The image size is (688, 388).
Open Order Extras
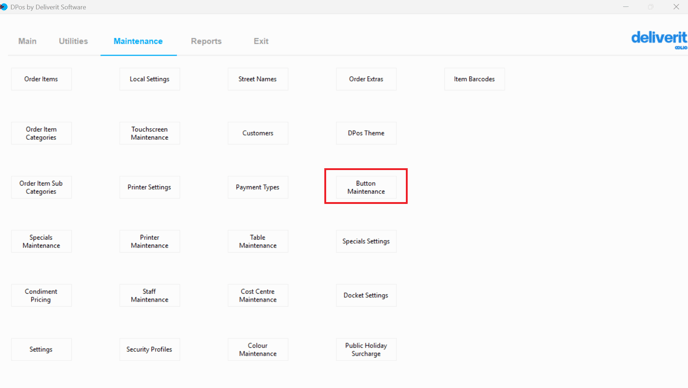[x=366, y=79]
